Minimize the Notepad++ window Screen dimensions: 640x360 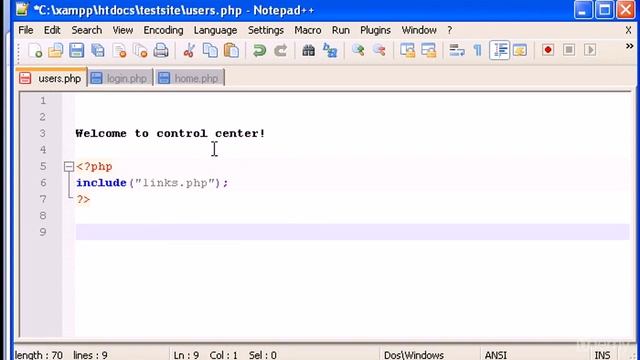(582, 10)
